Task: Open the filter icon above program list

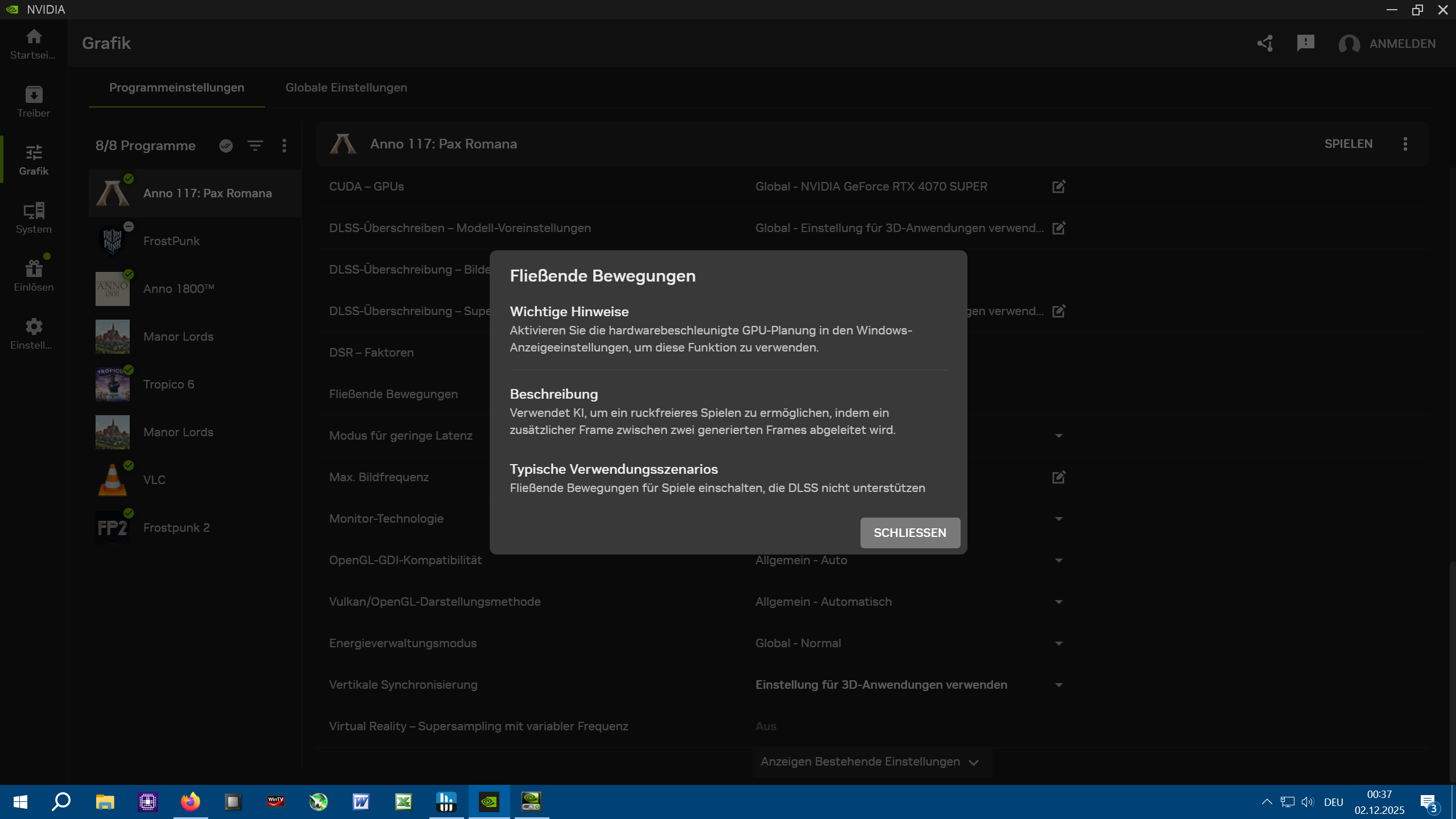Action: (x=255, y=146)
